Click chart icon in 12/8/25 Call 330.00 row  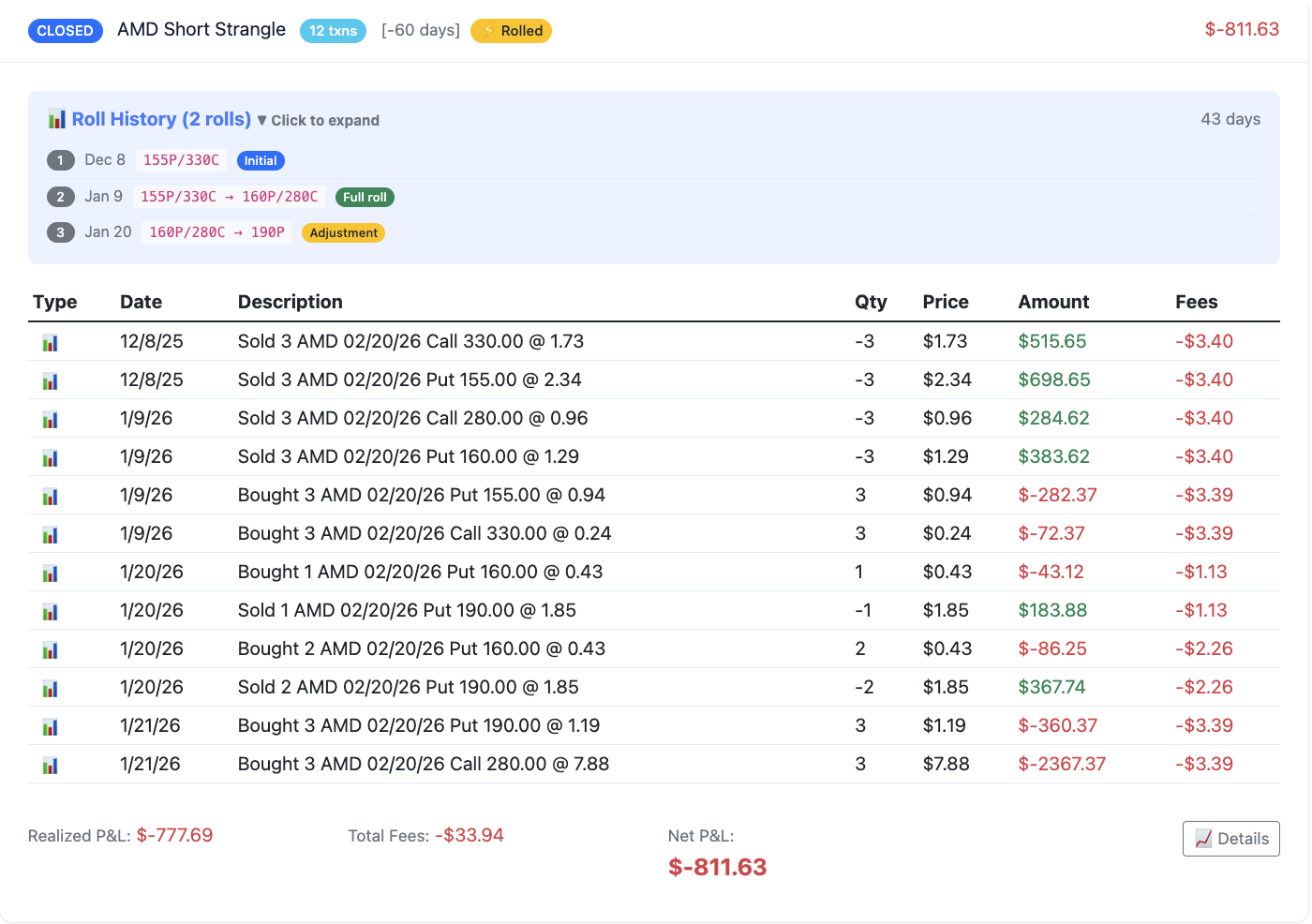pyautogui.click(x=50, y=343)
